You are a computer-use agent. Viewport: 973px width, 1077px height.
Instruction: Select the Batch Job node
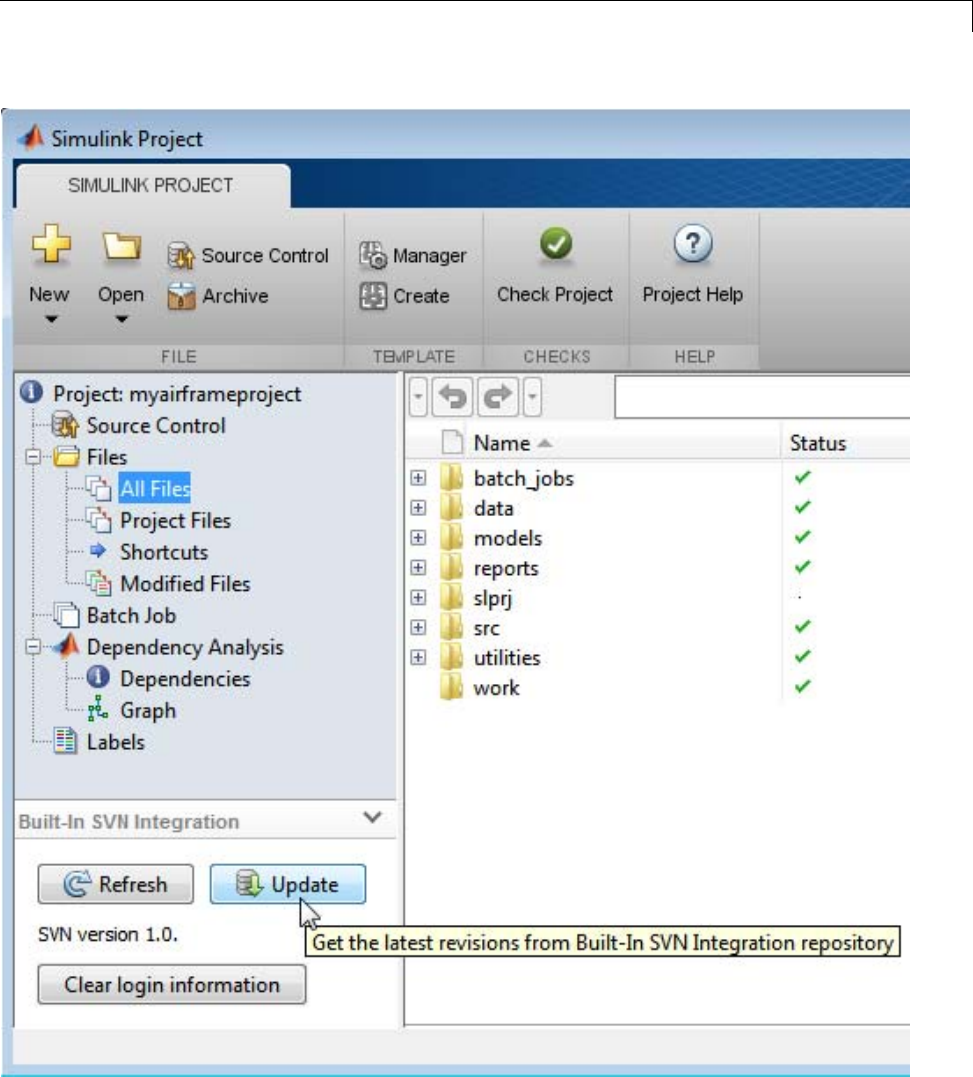(x=130, y=615)
